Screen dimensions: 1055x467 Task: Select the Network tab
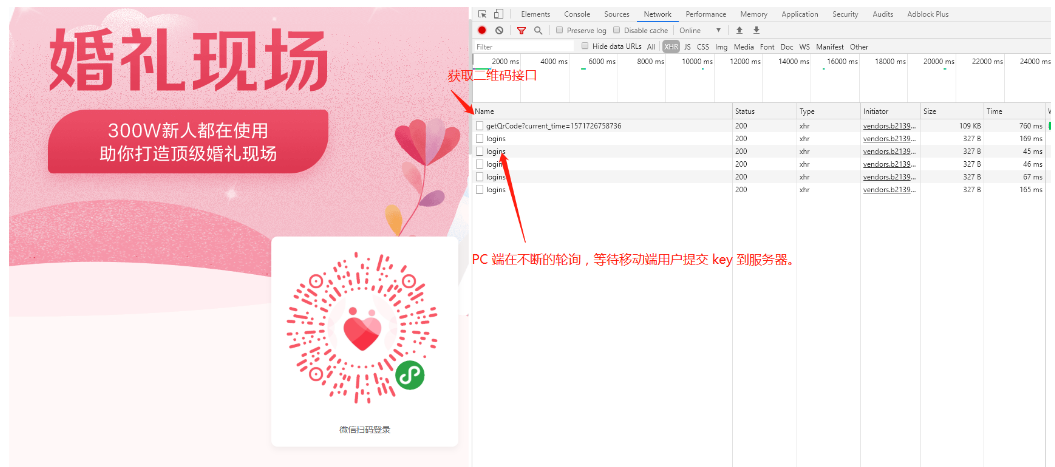point(657,14)
